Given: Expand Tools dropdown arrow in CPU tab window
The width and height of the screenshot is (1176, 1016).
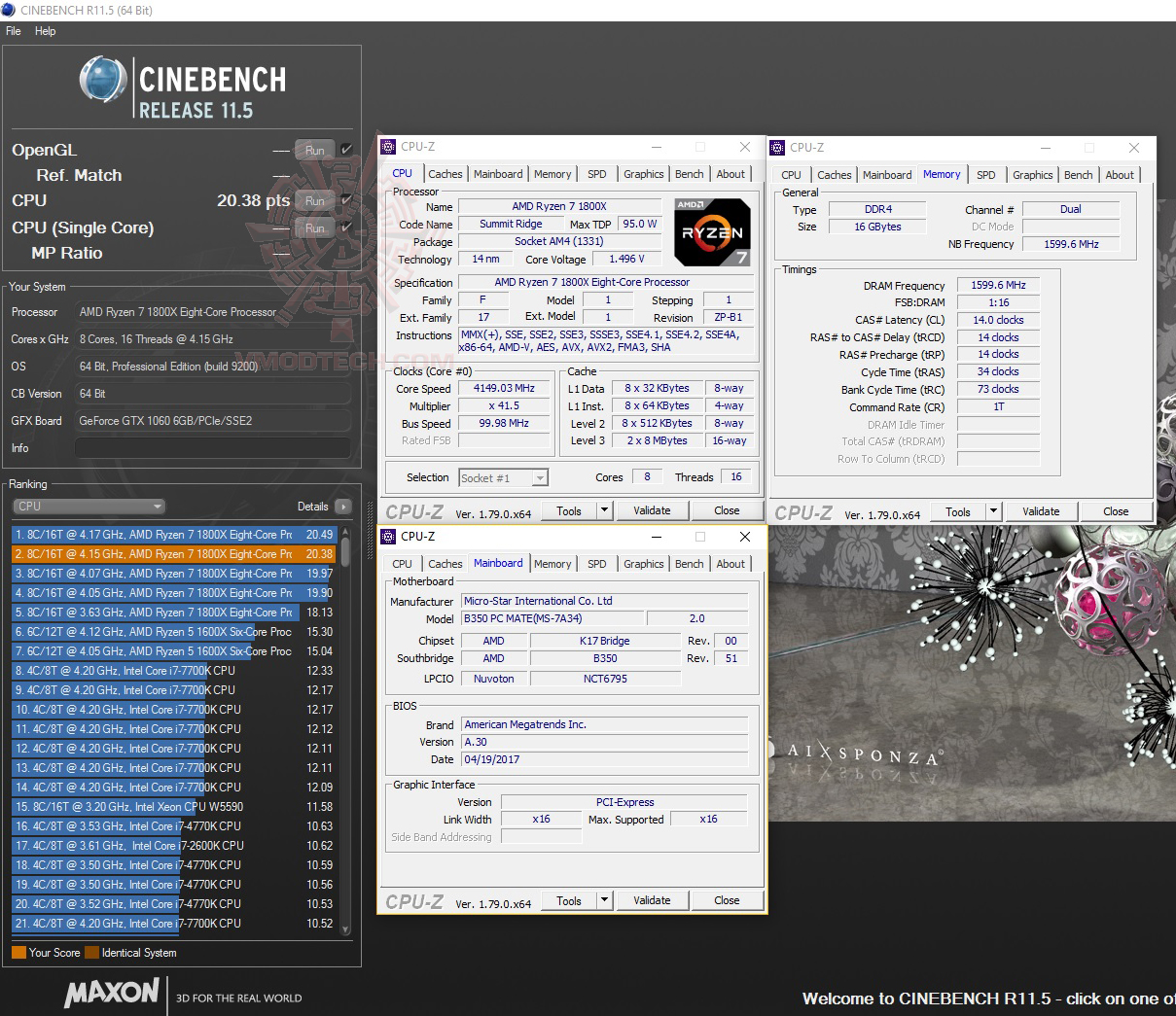Looking at the screenshot, I should (x=604, y=510).
